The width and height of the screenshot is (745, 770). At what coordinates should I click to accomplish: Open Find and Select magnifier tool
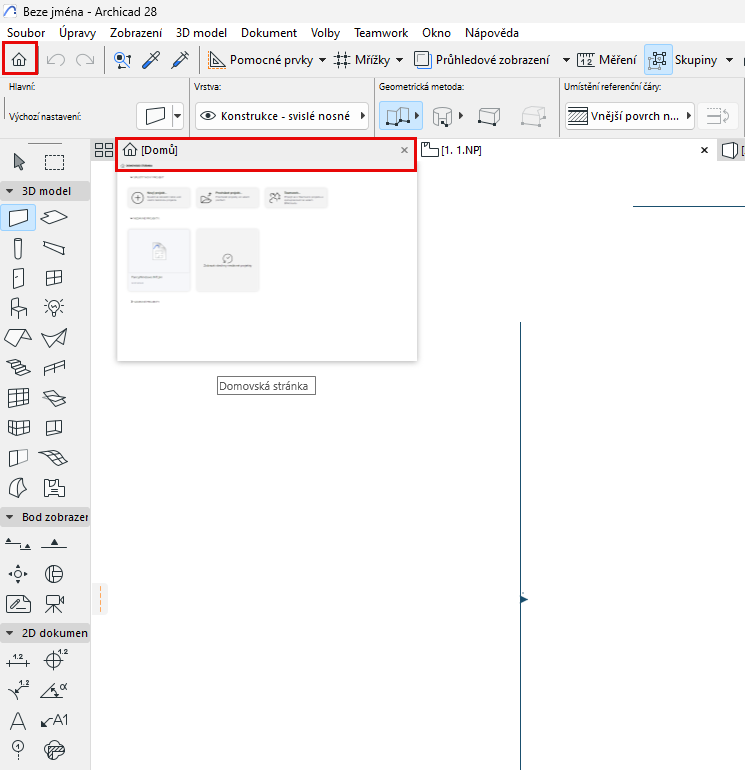[122, 60]
